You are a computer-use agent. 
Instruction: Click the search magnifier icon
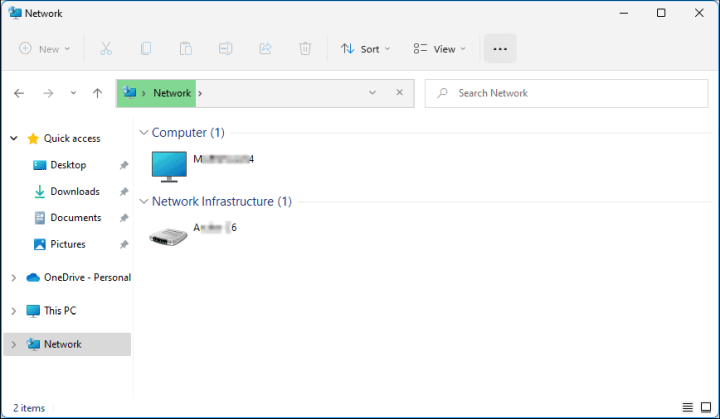click(x=442, y=93)
